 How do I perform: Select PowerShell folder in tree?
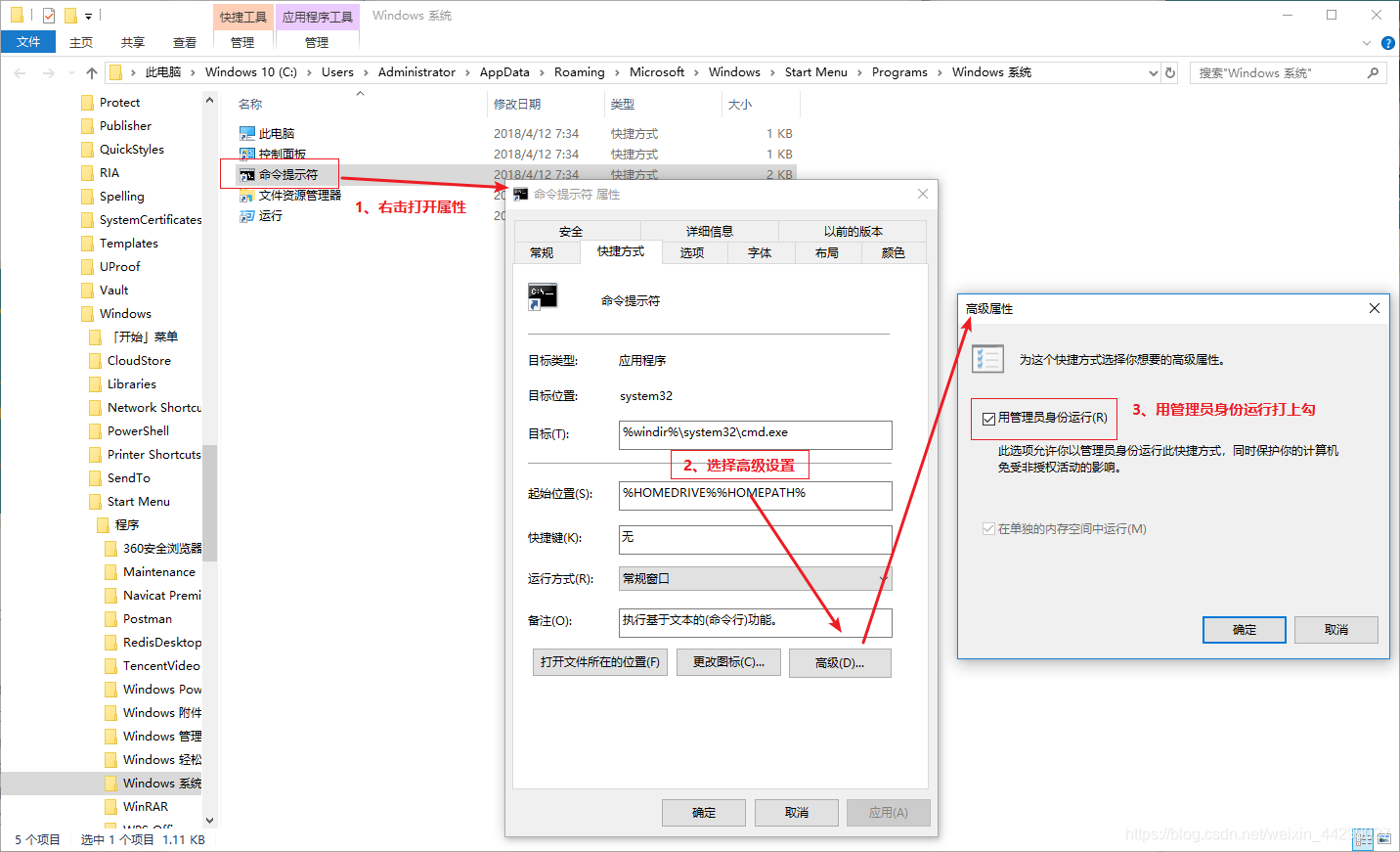[x=138, y=431]
